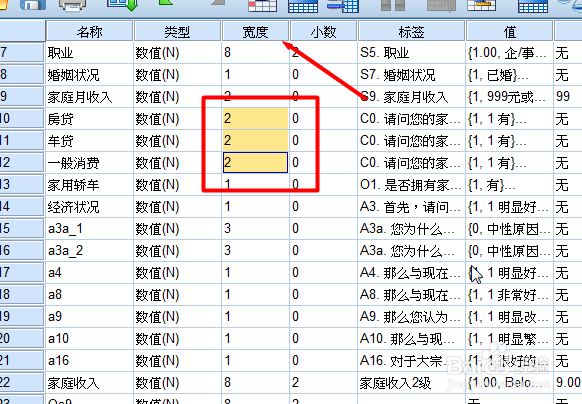Click the Variables info toolbar icon

[x=343, y=5]
